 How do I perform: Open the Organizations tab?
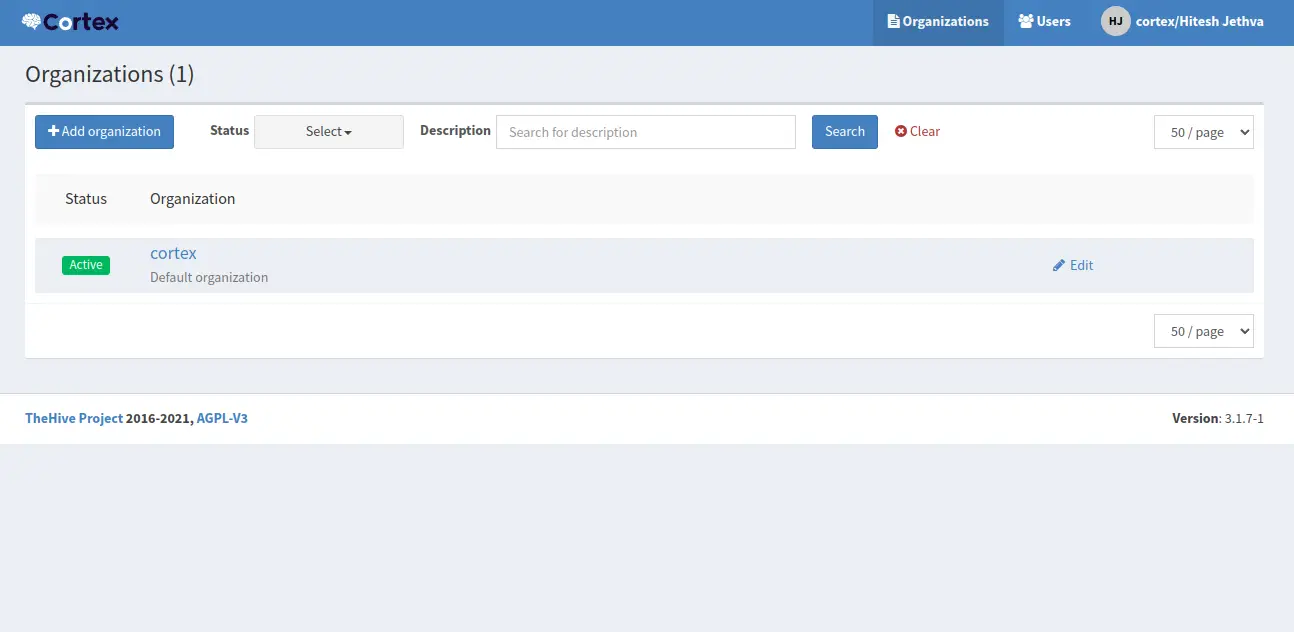(x=938, y=22)
